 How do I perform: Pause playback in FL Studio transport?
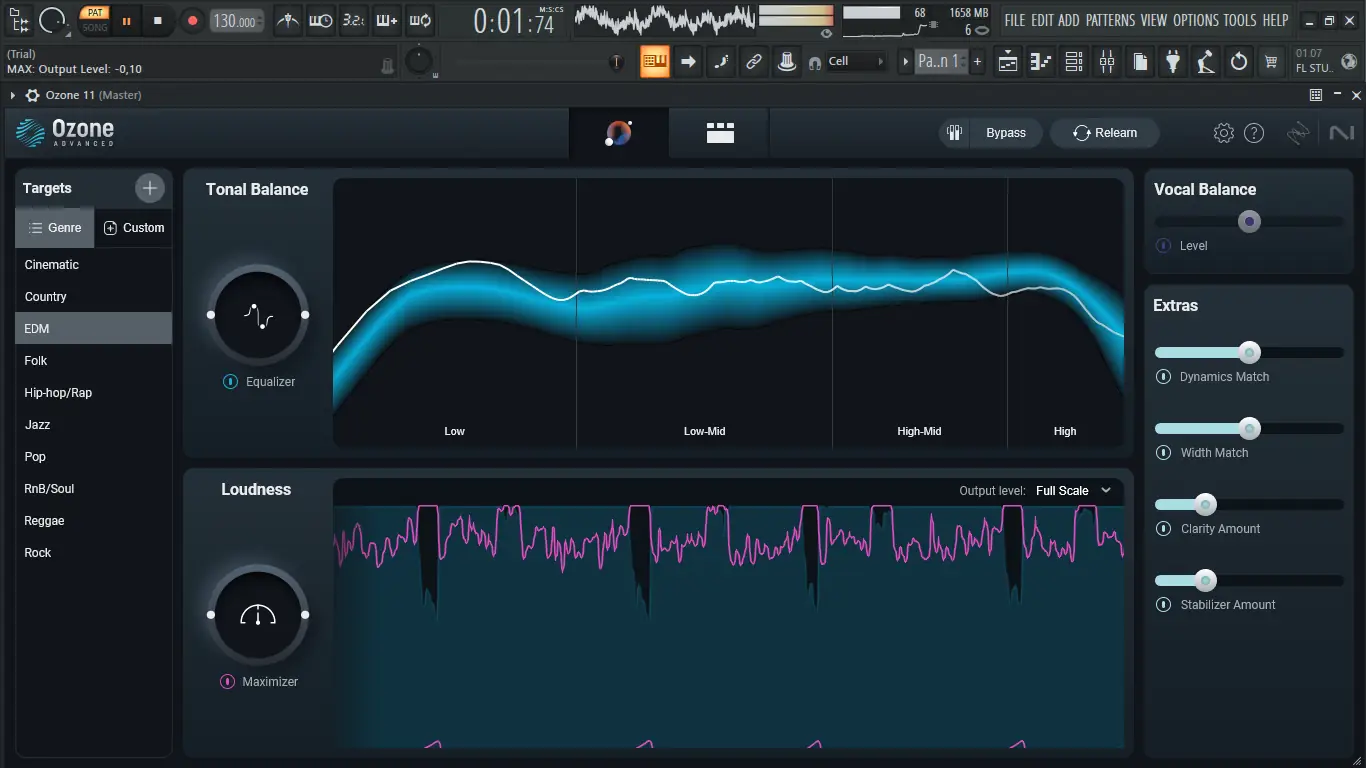(x=126, y=20)
